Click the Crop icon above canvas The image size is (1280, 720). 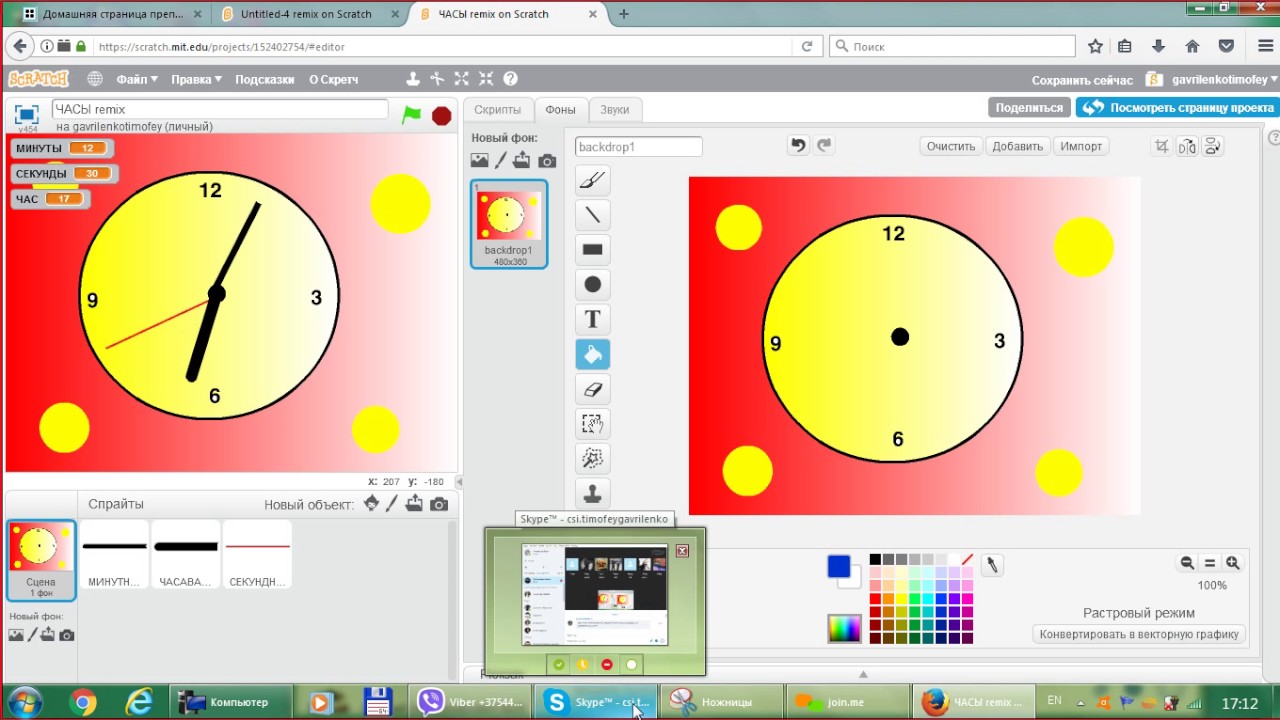click(x=1162, y=146)
